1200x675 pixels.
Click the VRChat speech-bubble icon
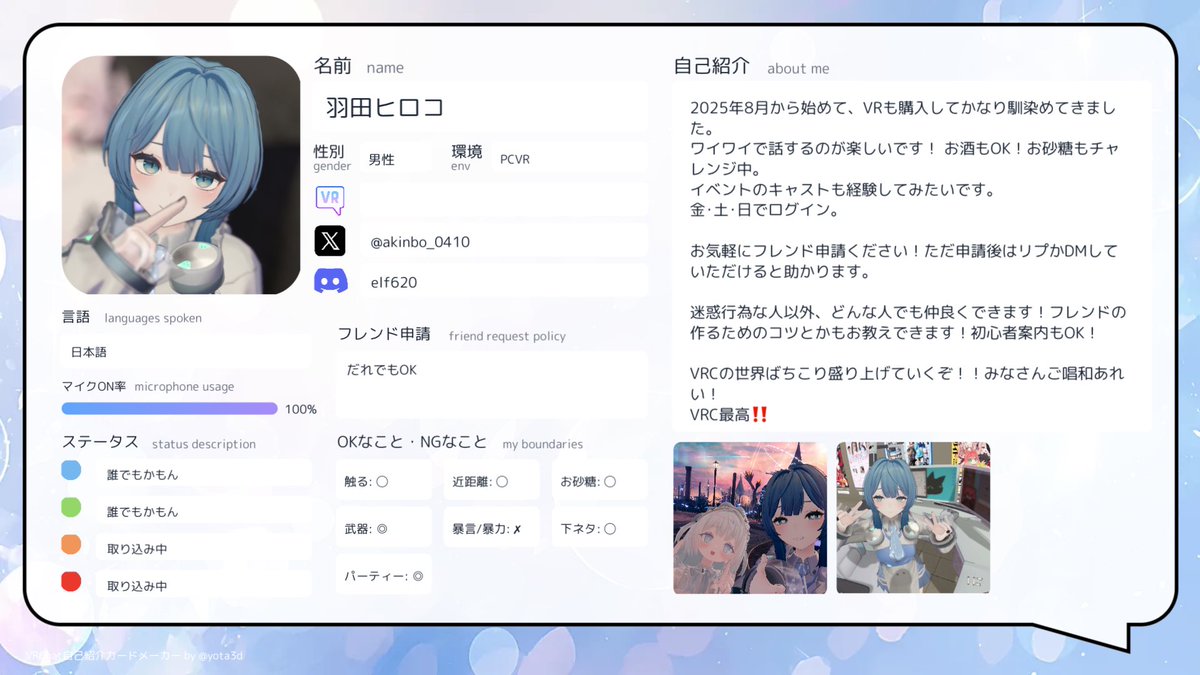330,199
